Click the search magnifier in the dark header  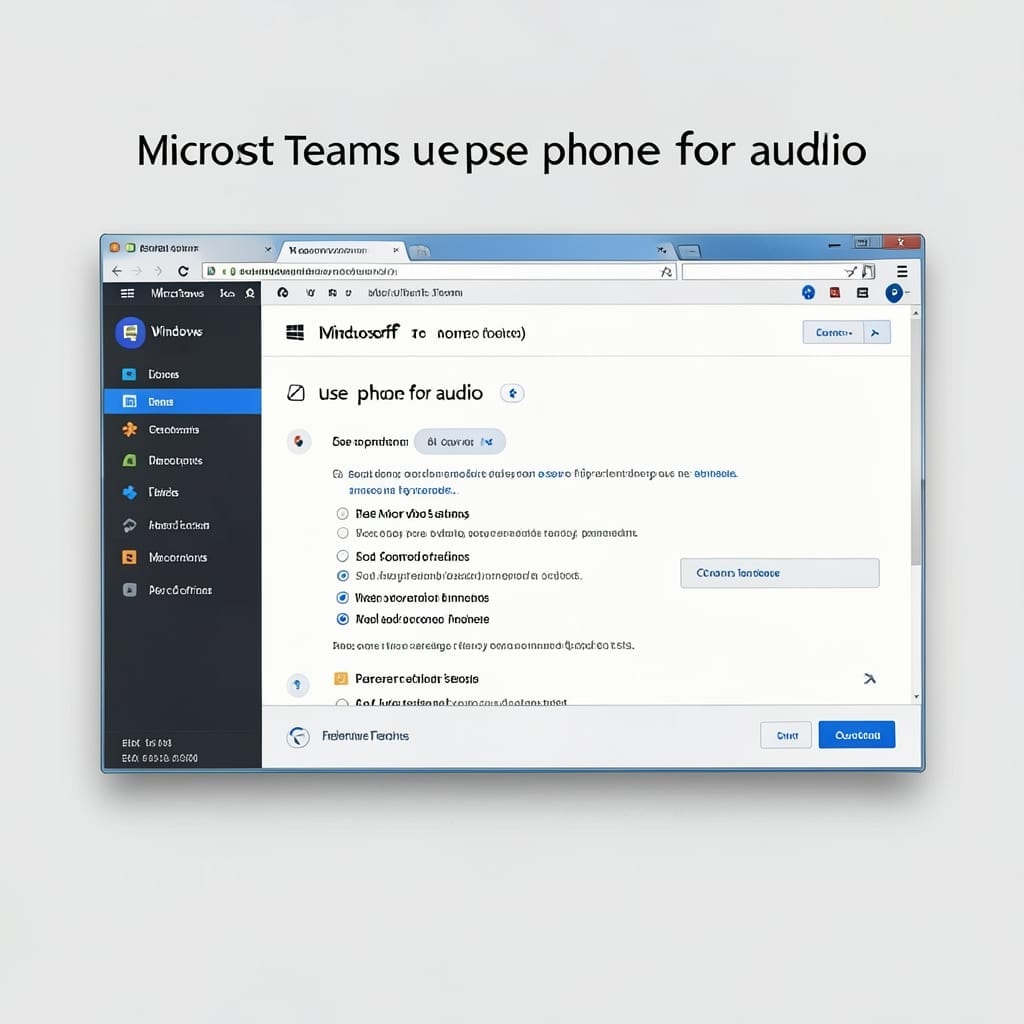coord(249,293)
